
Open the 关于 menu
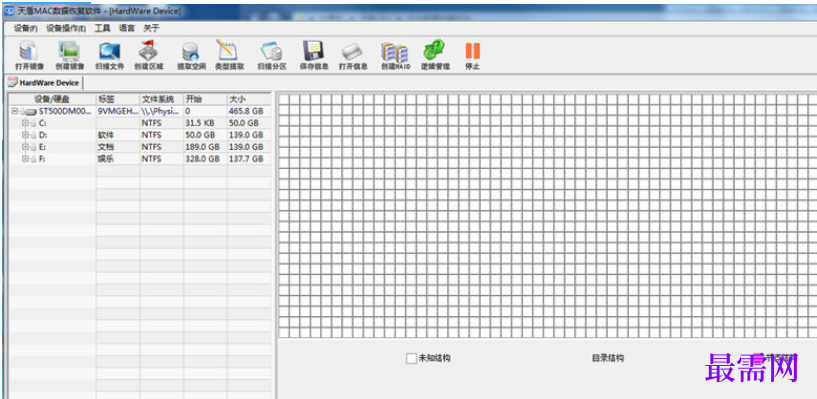[x=151, y=29]
